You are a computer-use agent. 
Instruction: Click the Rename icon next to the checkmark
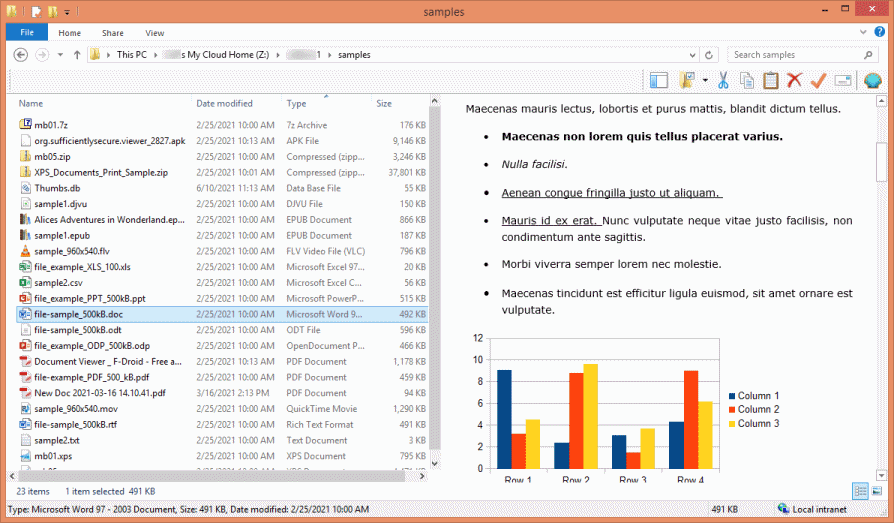point(842,80)
